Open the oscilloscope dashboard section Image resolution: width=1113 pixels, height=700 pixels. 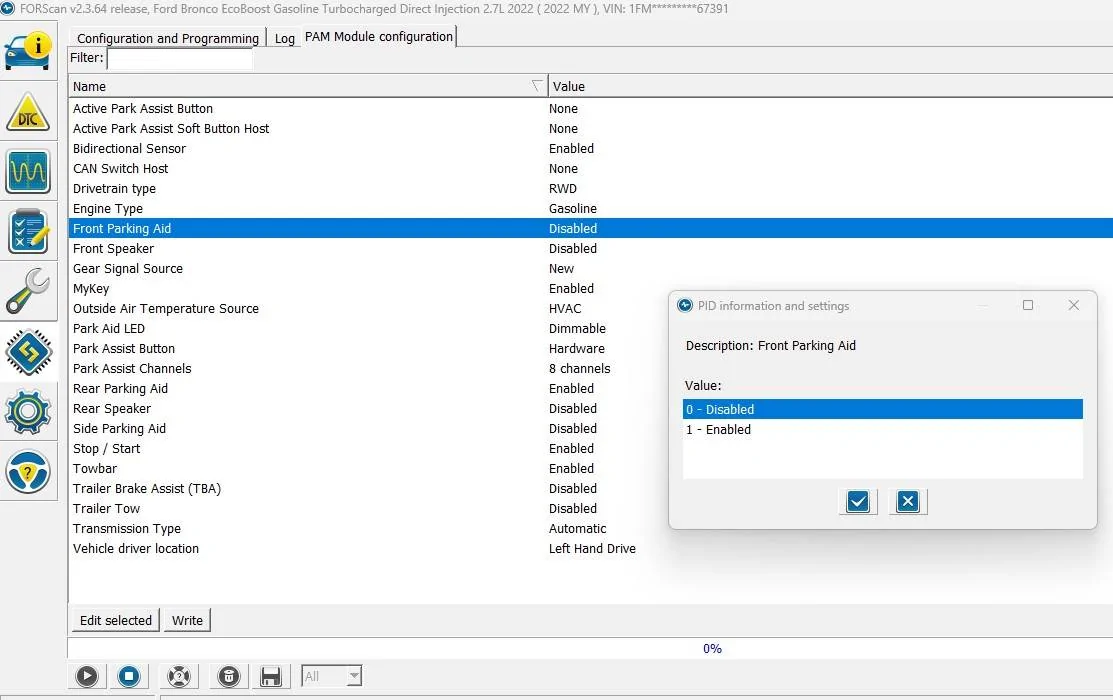28,171
